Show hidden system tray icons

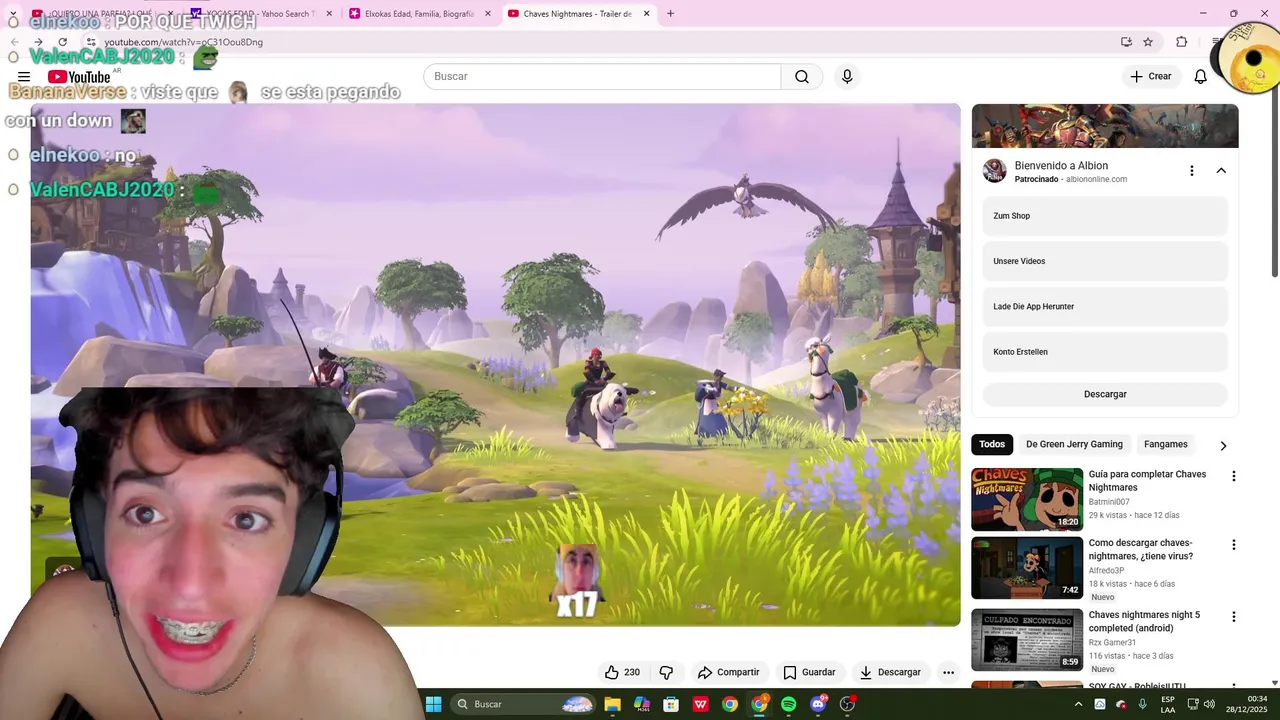(1078, 704)
